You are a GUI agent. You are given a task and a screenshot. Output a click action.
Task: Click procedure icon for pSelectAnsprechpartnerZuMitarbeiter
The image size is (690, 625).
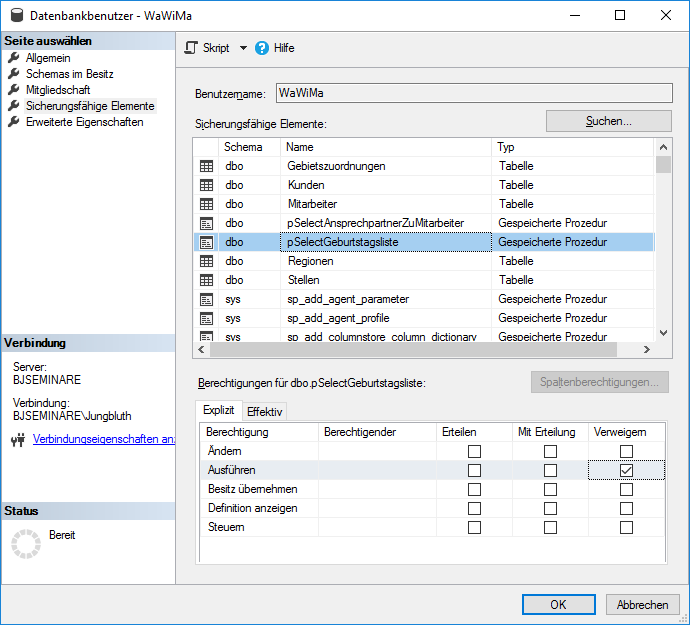point(207,223)
